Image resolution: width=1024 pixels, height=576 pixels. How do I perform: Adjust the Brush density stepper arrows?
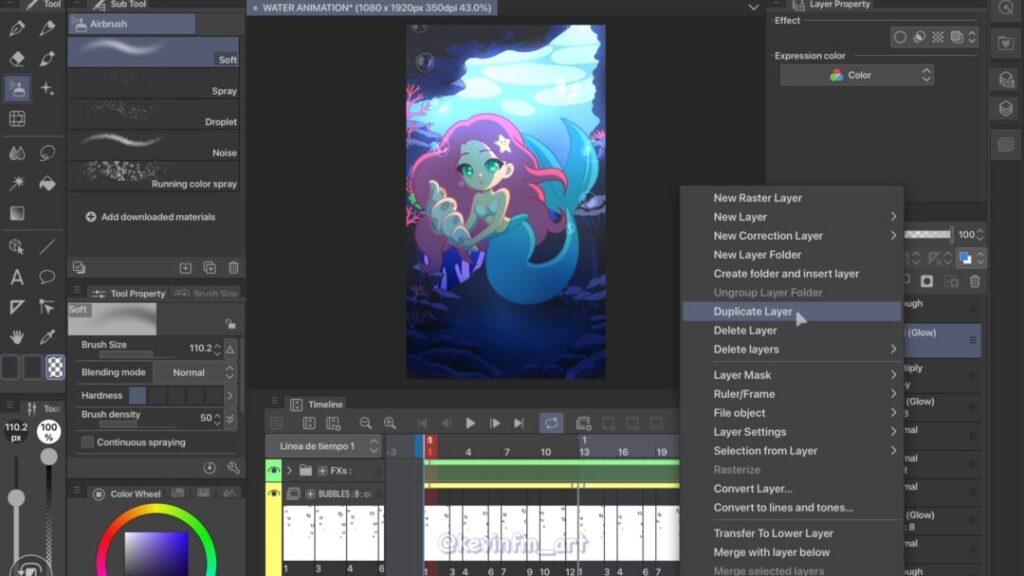click(x=217, y=419)
